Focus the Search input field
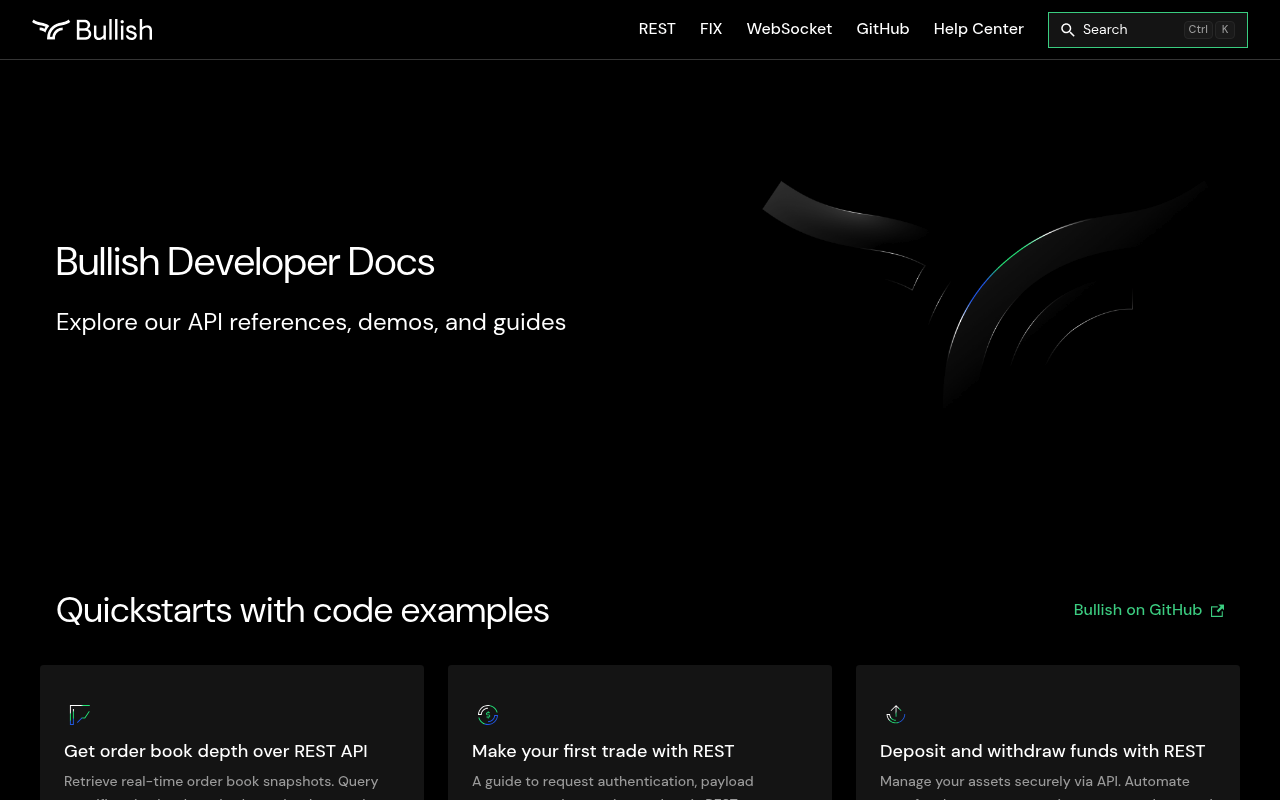This screenshot has height=800, width=1280. (x=1148, y=30)
